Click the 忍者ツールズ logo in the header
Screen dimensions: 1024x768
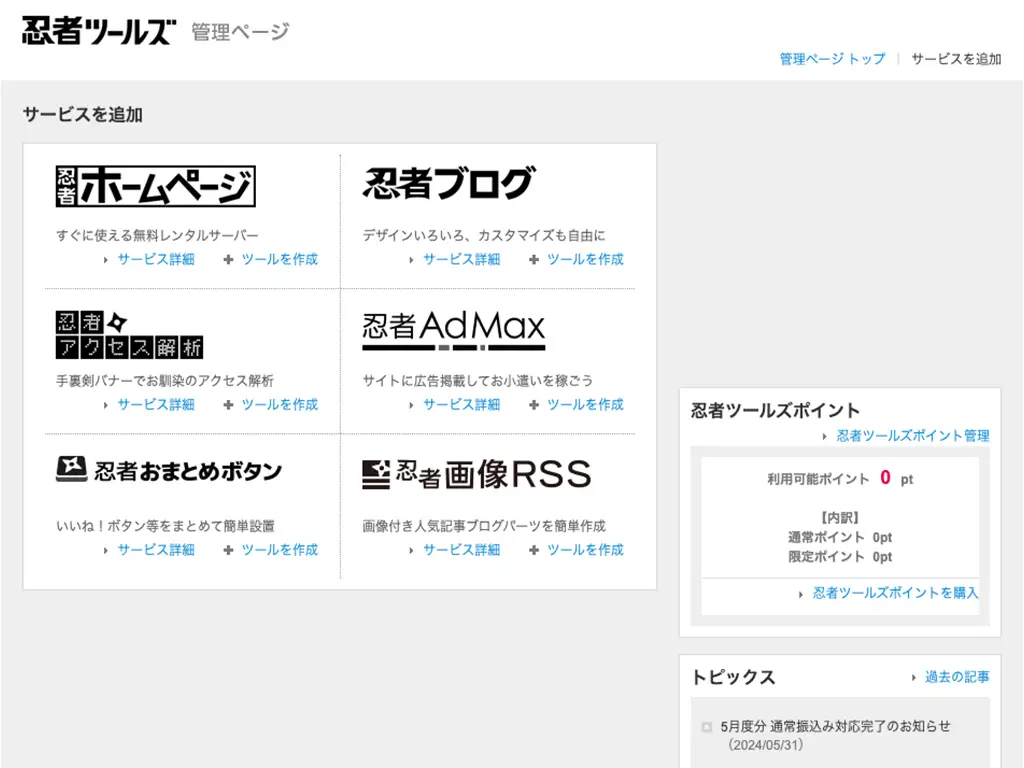pos(99,31)
